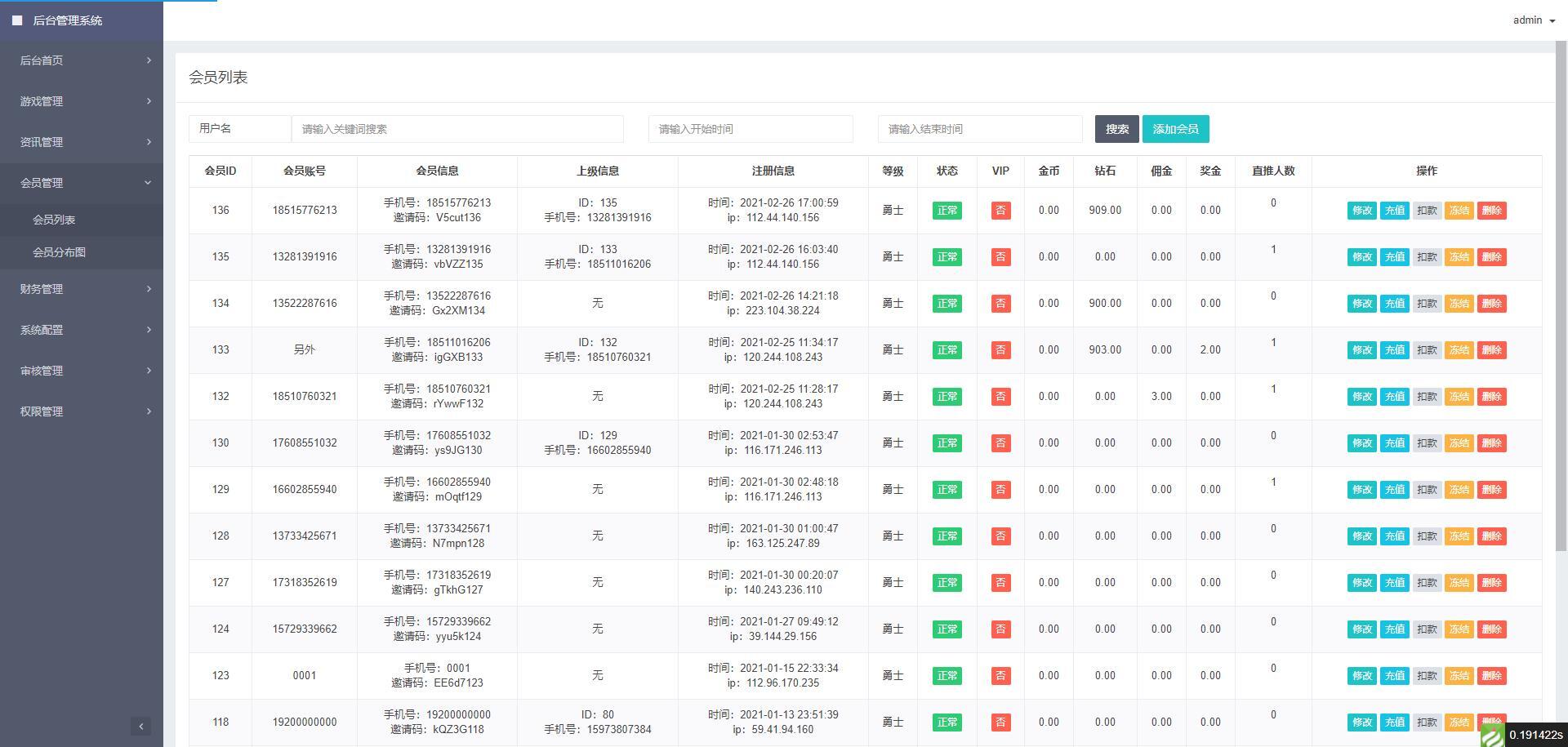This screenshot has width=1568, height=747.
Task: Click the square logo icon beside 后台管理系统
Action: click(x=17, y=20)
